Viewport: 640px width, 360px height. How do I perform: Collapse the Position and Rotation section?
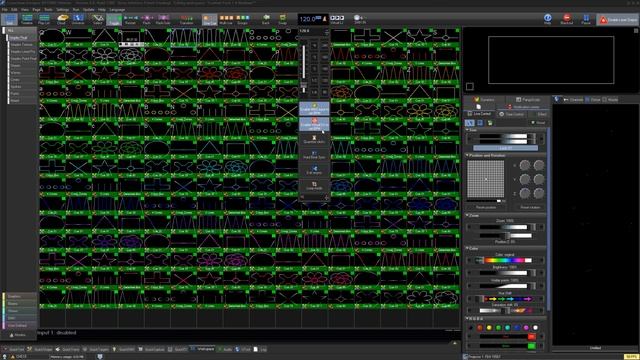pyautogui.click(x=467, y=156)
